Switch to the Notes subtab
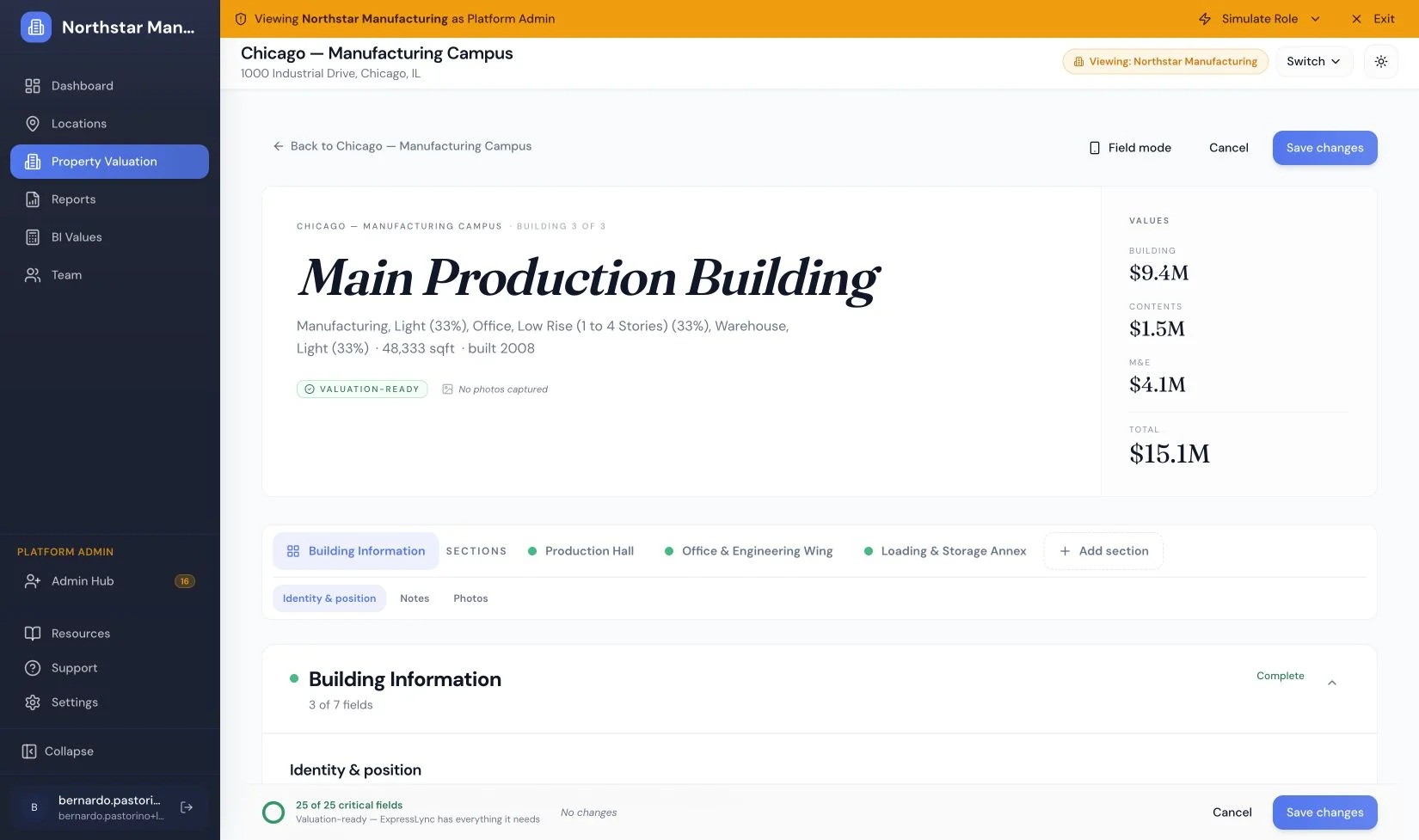 pos(415,598)
